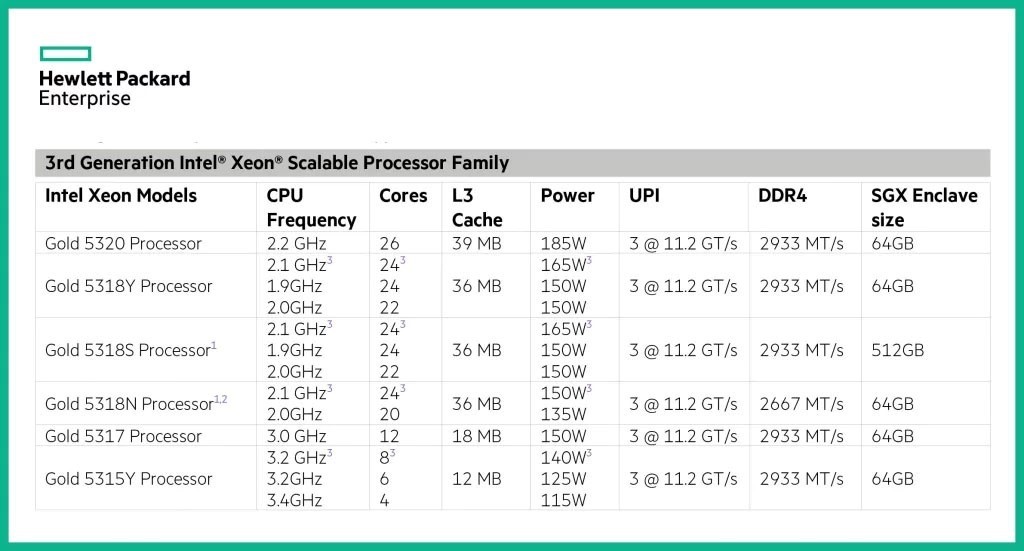Click the Gold 5318S Processor row label
Viewport: 1024px width, 551px height.
[131, 350]
